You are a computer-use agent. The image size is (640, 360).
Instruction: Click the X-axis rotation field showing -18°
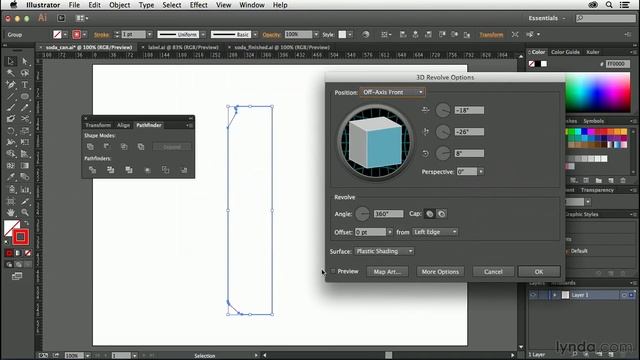click(x=469, y=110)
